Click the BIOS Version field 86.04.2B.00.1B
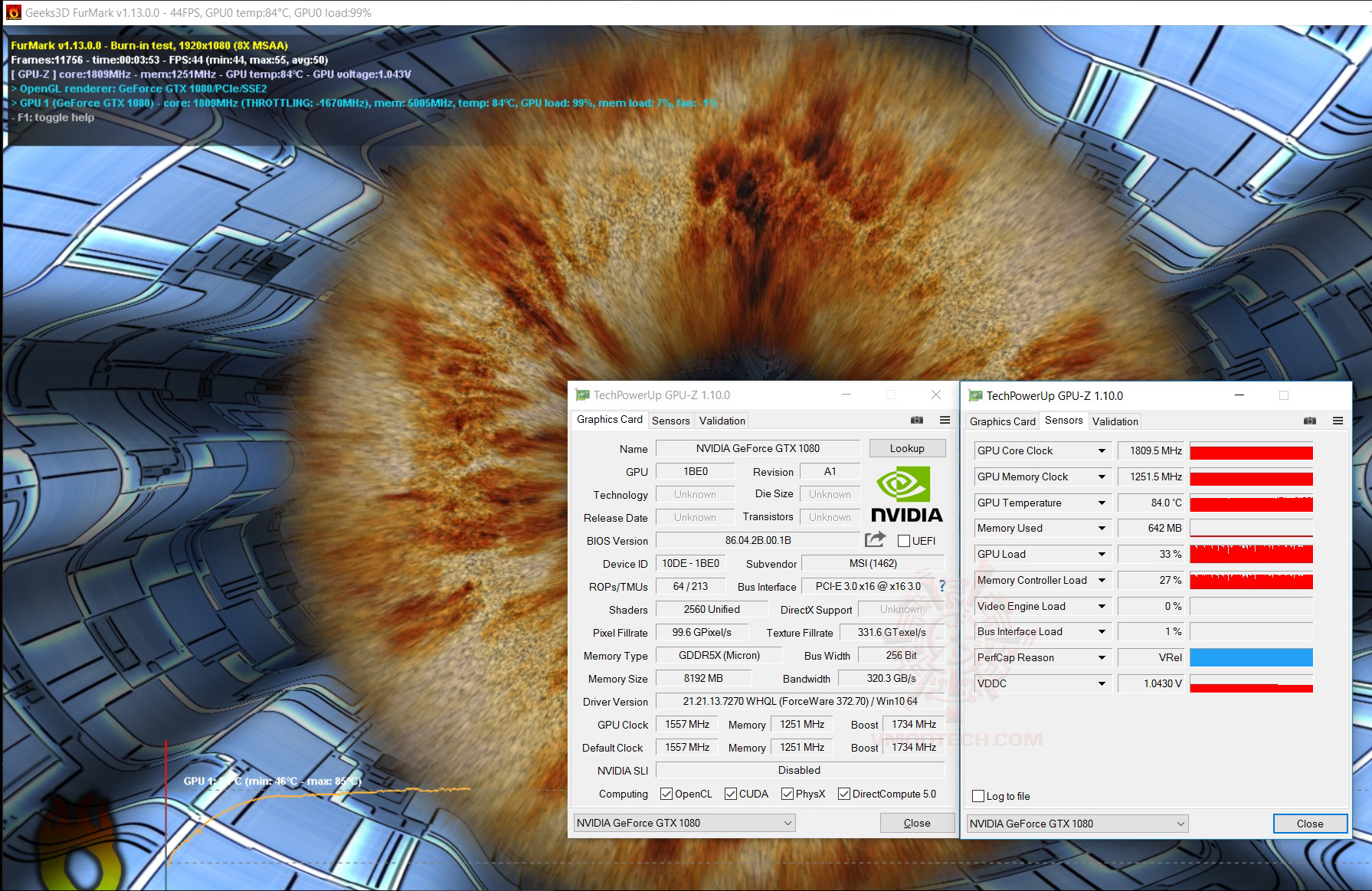This screenshot has height=891, width=1372. point(758,540)
